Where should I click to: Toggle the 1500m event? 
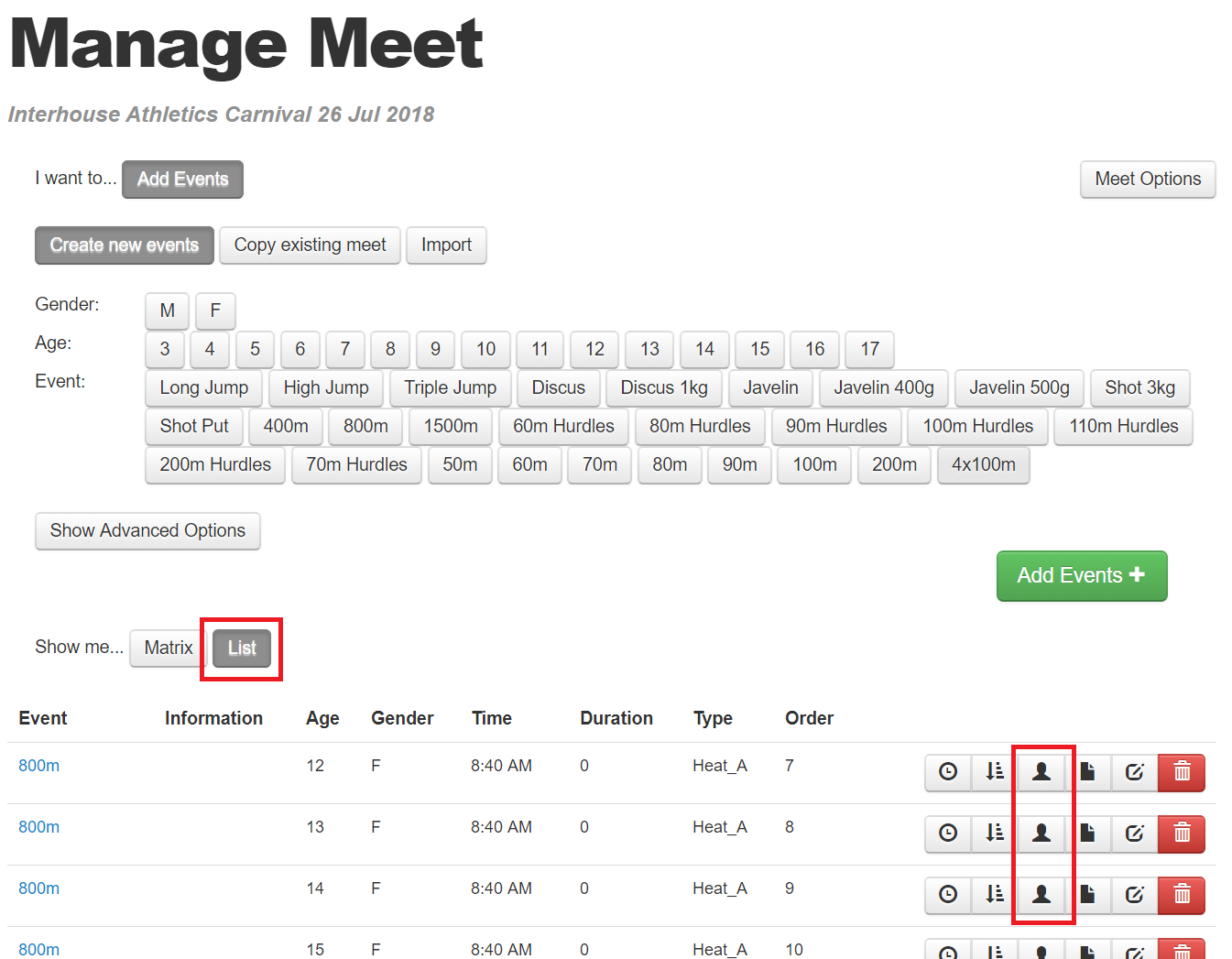point(451,426)
